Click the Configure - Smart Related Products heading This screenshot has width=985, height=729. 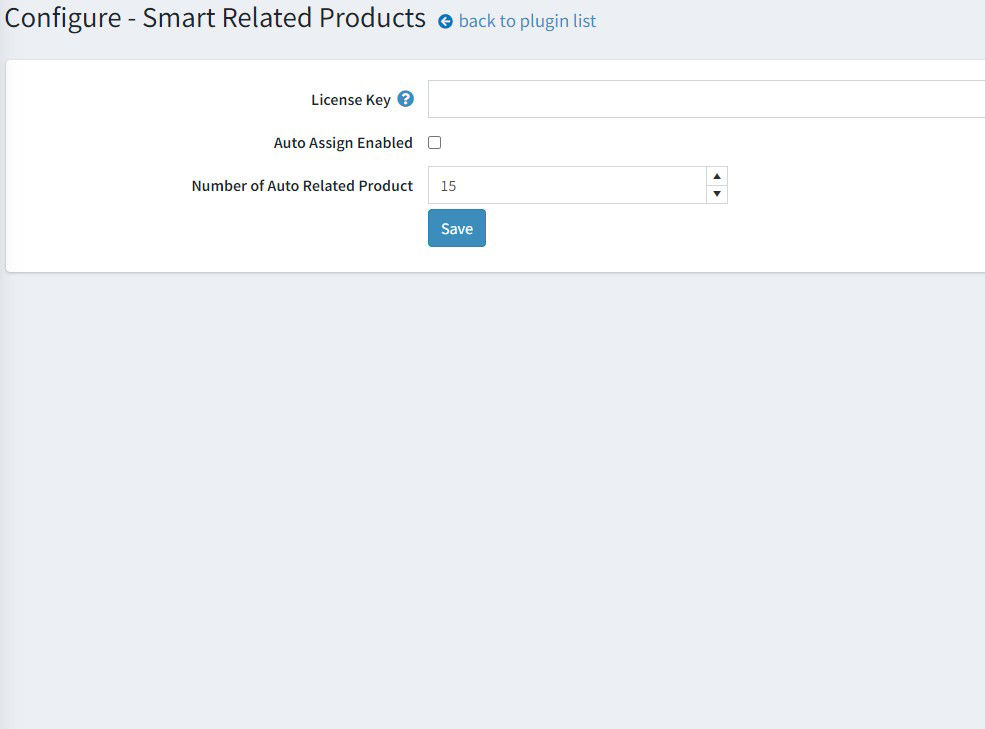[x=215, y=18]
